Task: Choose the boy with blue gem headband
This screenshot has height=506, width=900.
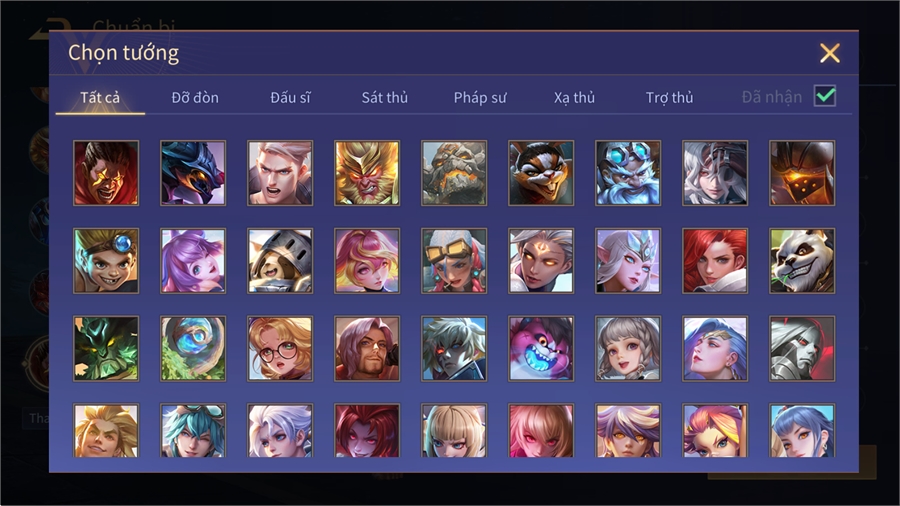Action: pos(106,261)
